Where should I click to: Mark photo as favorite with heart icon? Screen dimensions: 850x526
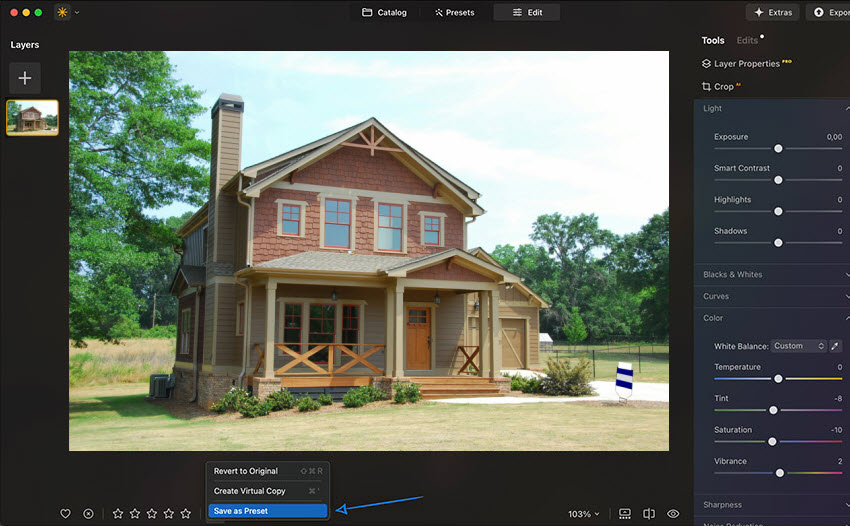click(x=66, y=514)
